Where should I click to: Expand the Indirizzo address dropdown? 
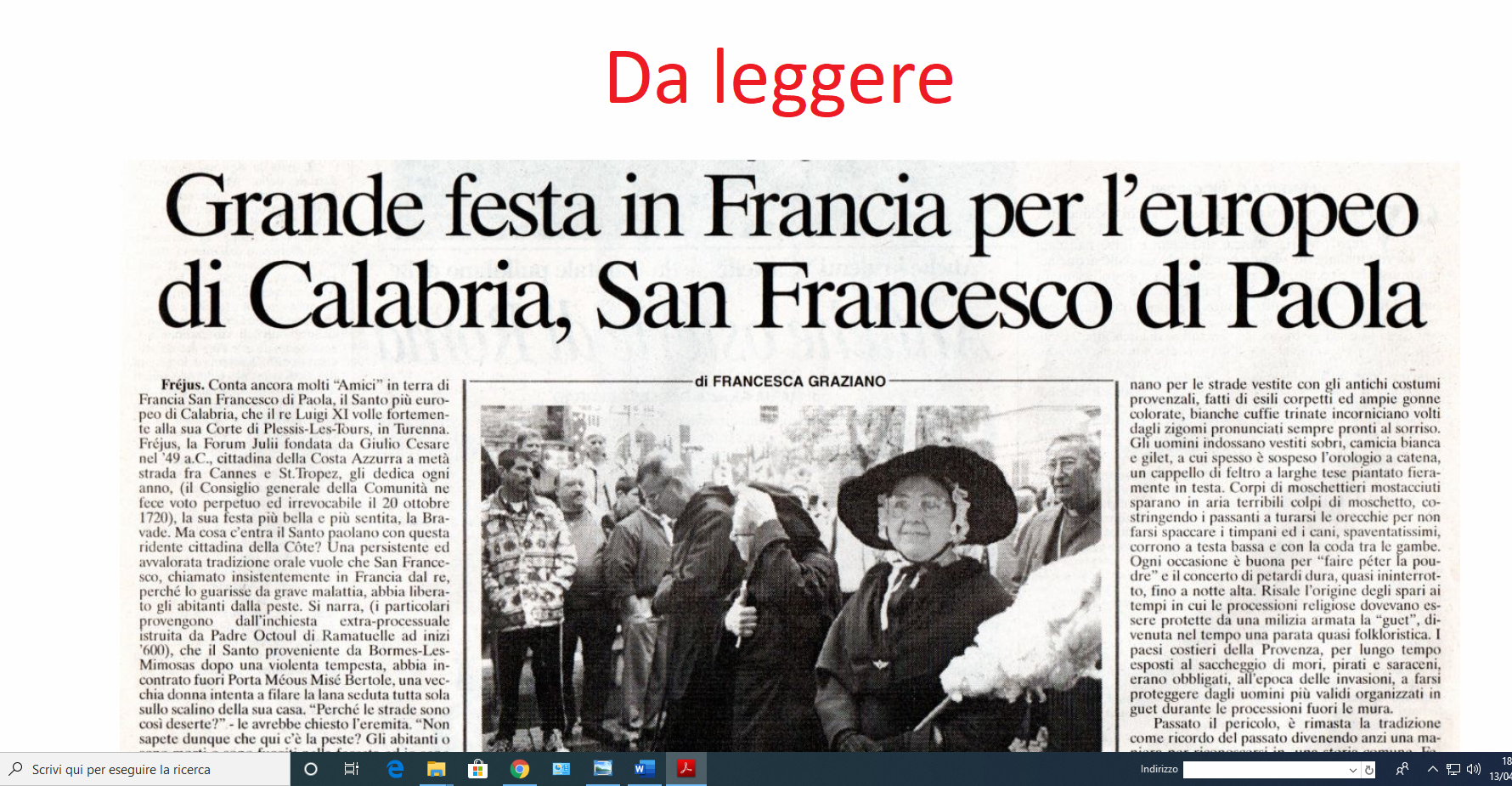1353,770
